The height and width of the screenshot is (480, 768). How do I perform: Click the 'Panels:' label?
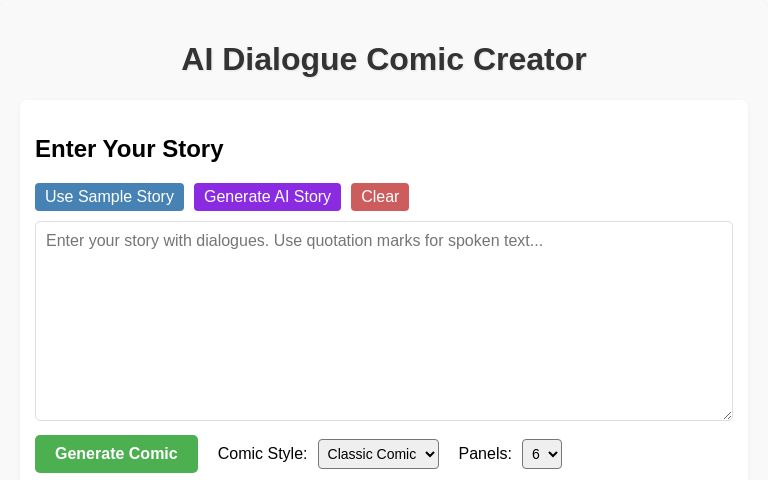tap(485, 454)
